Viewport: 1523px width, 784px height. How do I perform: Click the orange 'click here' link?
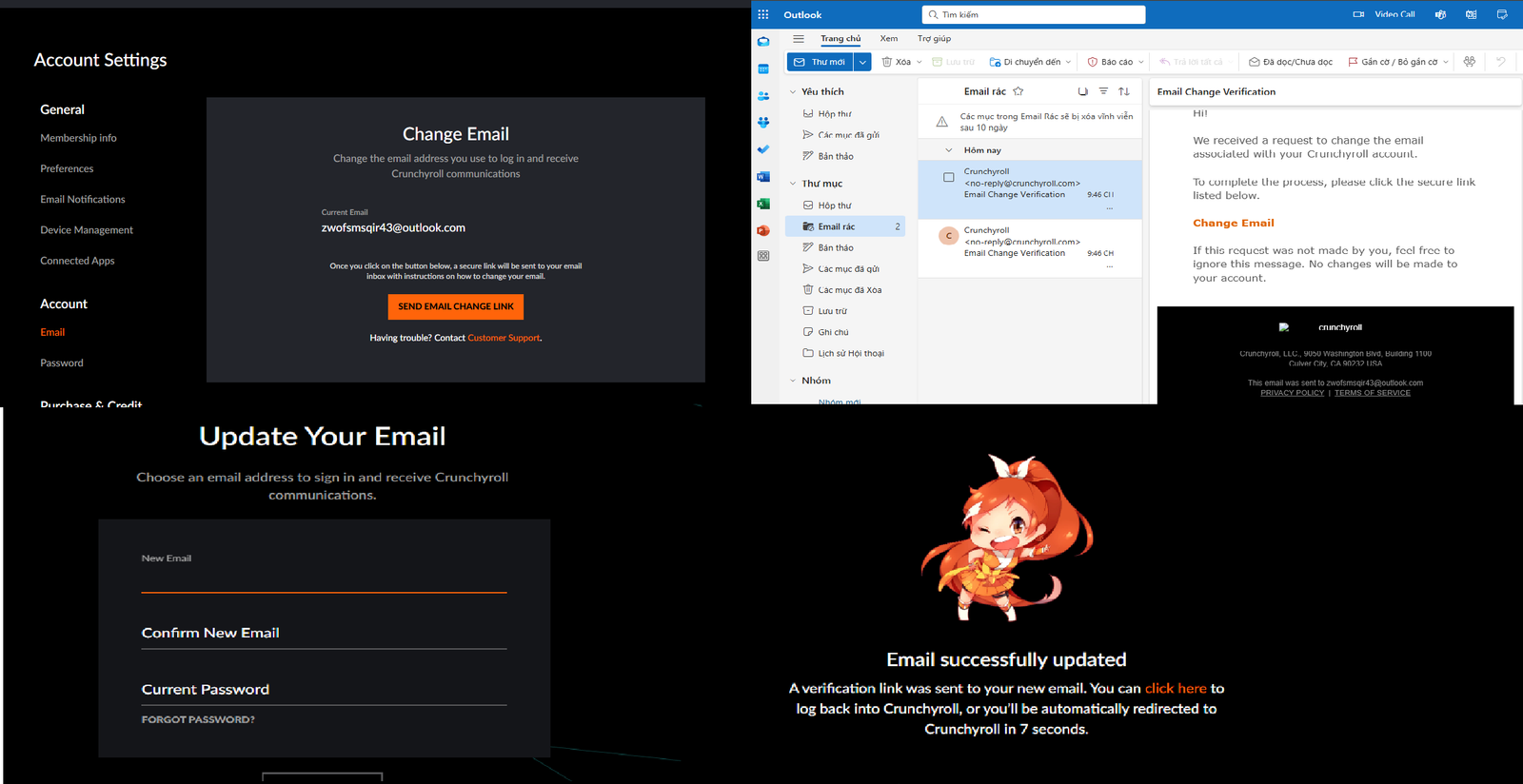point(1176,688)
